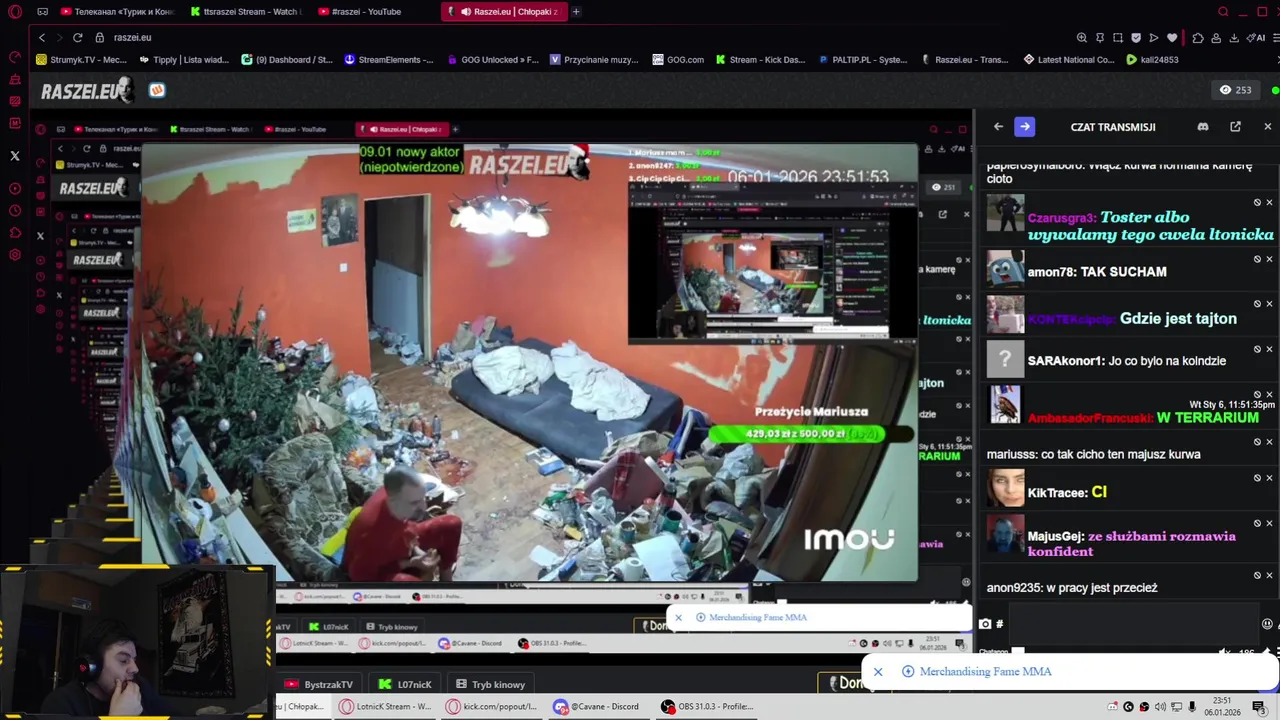The height and width of the screenshot is (720, 1280).
Task: Delete the amon78 chat message
Action: tap(1269, 259)
